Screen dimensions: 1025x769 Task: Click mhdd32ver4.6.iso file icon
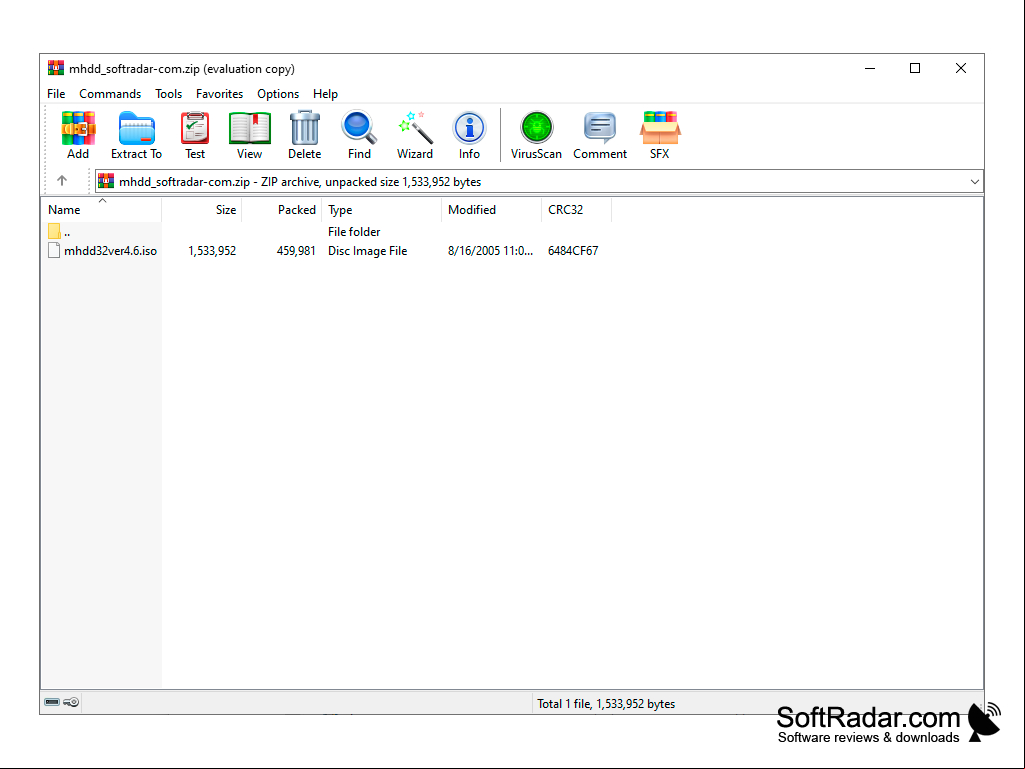point(54,250)
